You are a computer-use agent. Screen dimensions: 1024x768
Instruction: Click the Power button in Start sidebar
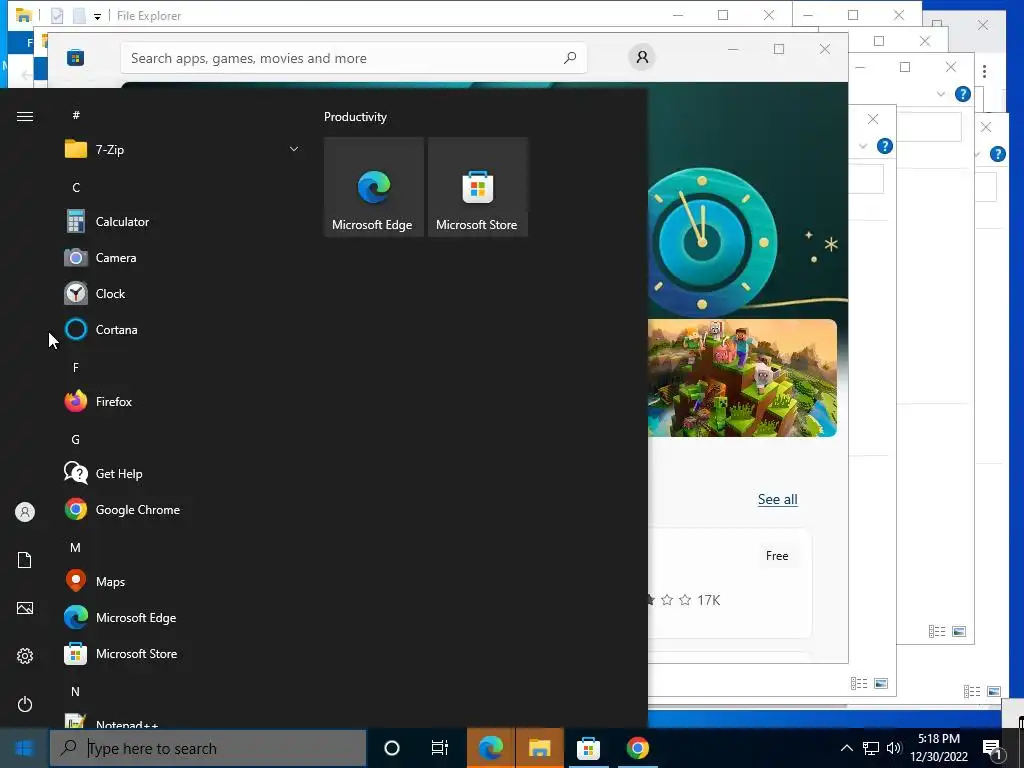[x=25, y=704]
